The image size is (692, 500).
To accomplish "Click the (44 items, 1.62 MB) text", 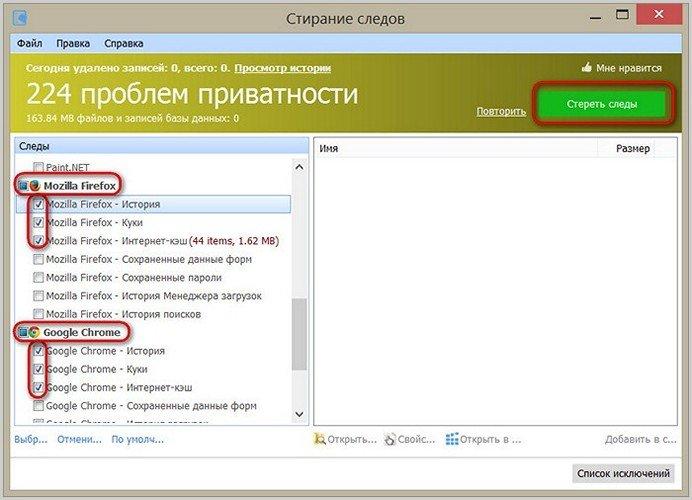I will click(x=234, y=241).
